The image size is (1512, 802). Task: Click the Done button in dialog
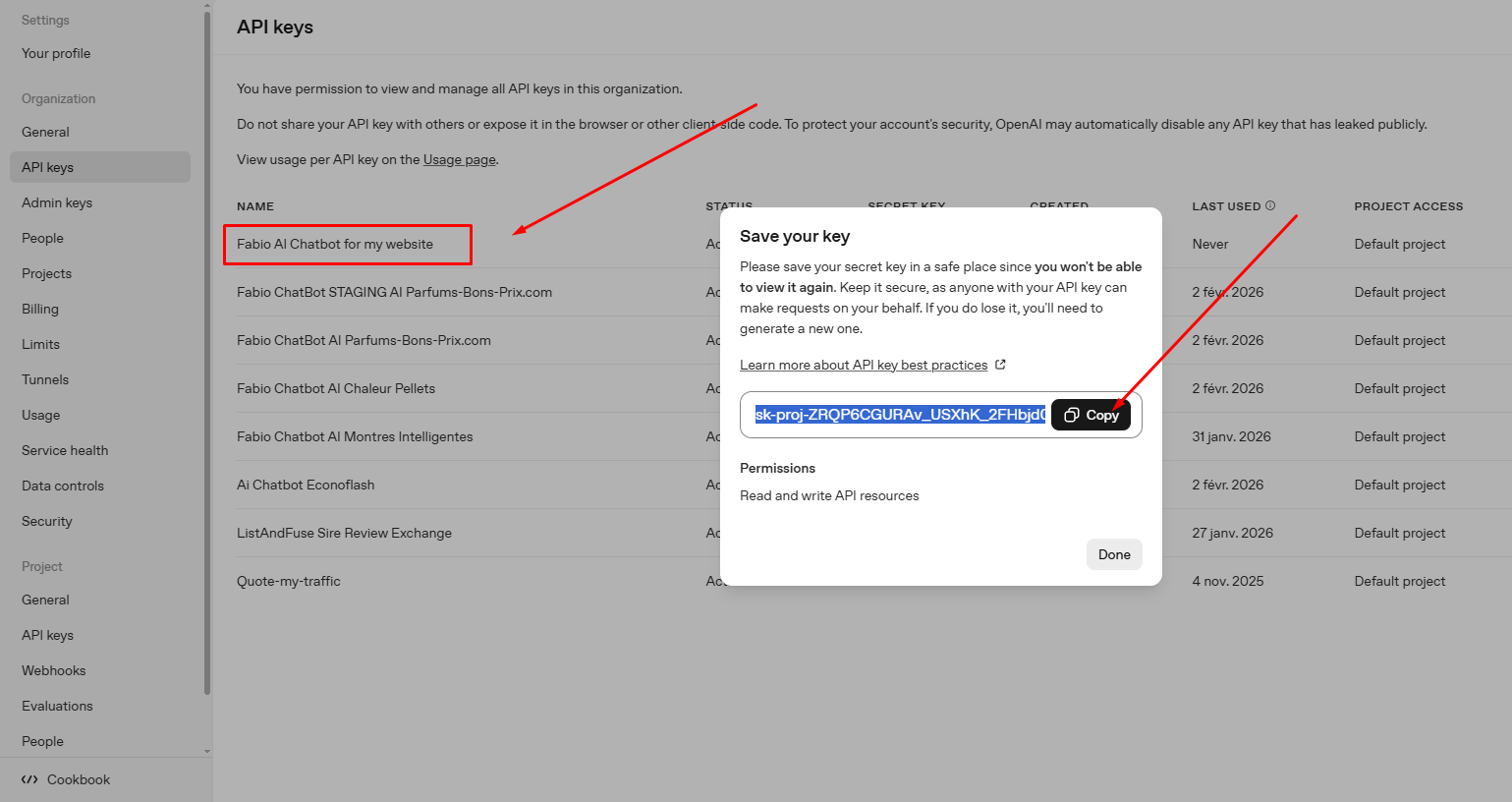(1114, 554)
